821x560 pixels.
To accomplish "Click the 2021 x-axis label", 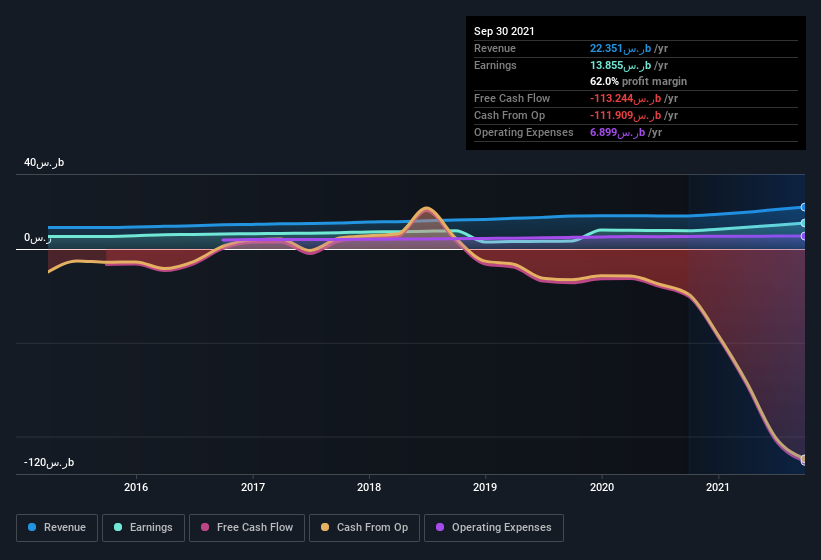I will coord(717,487).
